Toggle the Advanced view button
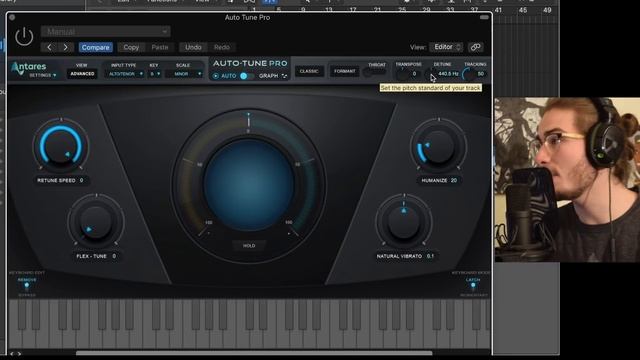640x360 pixels. (x=82, y=74)
